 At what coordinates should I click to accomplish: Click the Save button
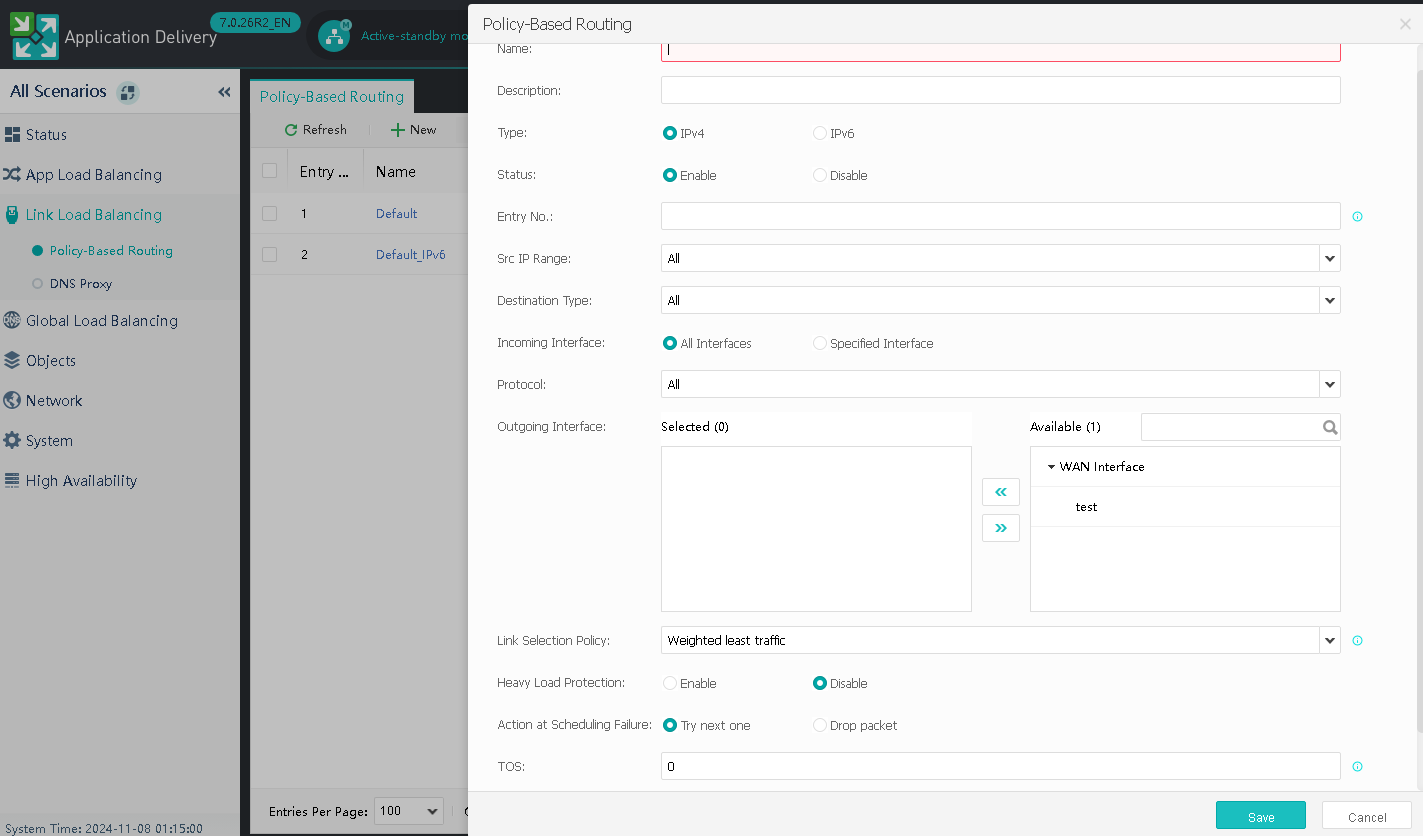coord(1260,816)
